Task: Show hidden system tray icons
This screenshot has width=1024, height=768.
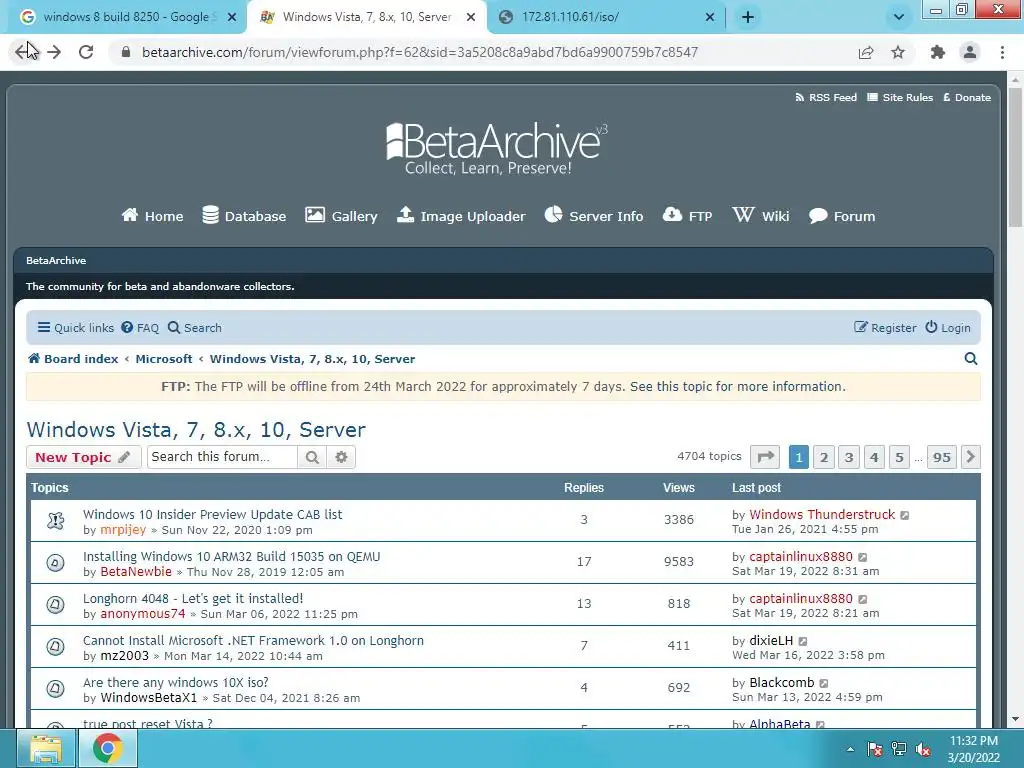Action: [850, 749]
